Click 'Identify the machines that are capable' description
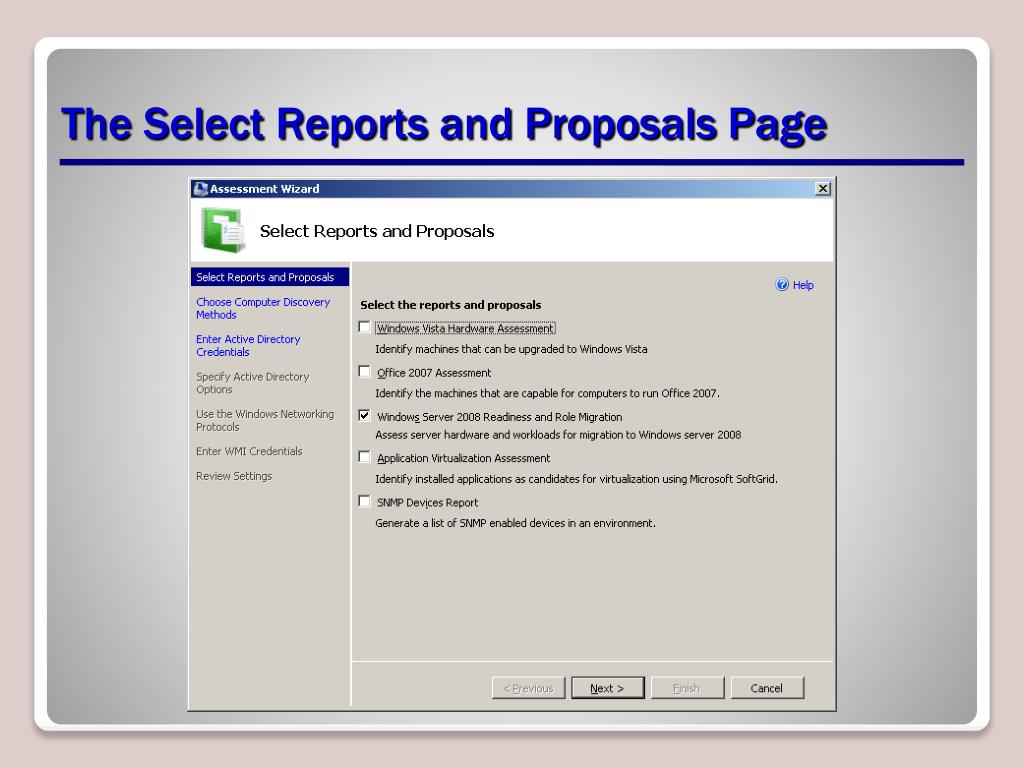This screenshot has height=768, width=1024. 547,393
